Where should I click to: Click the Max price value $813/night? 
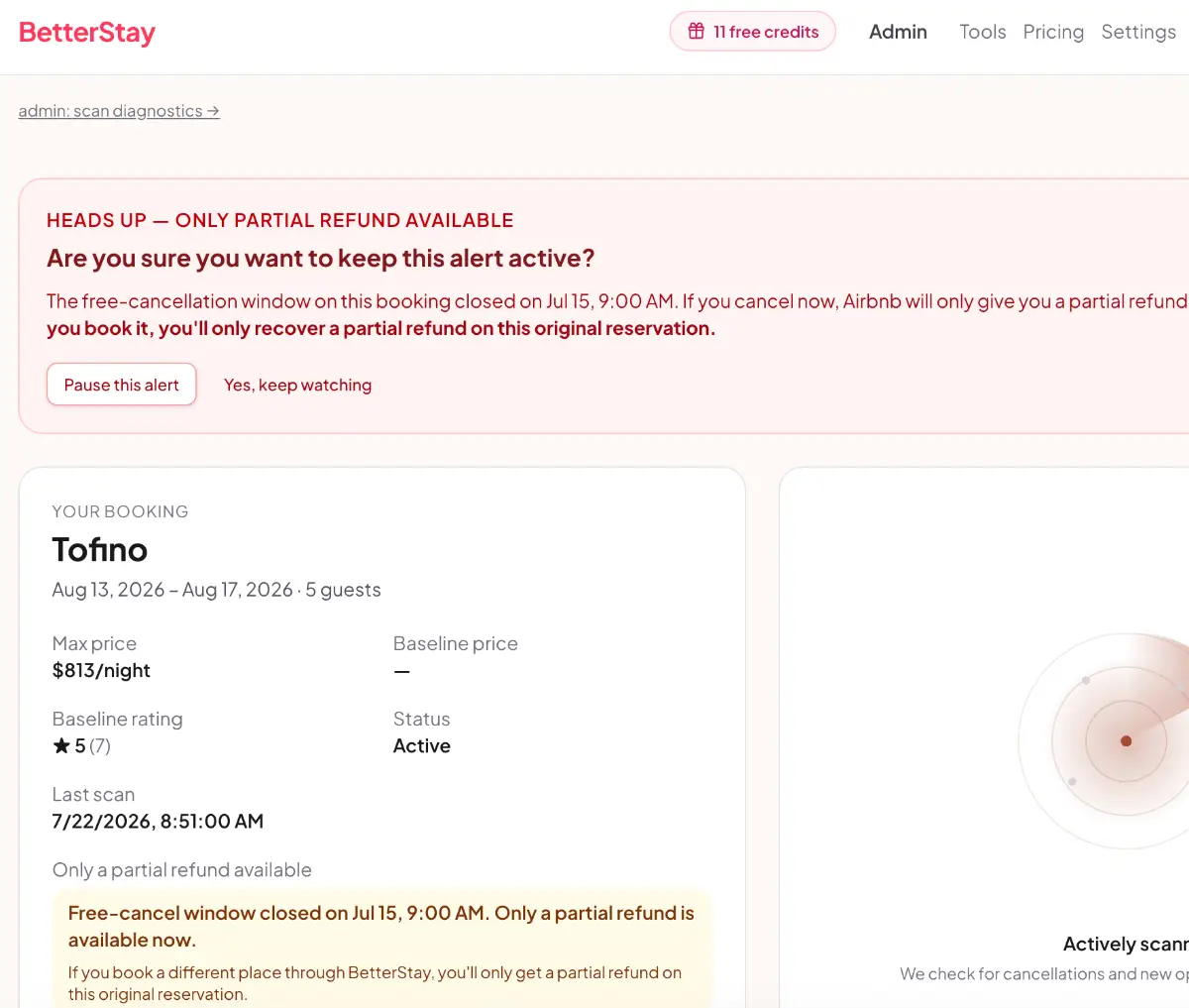tap(101, 671)
